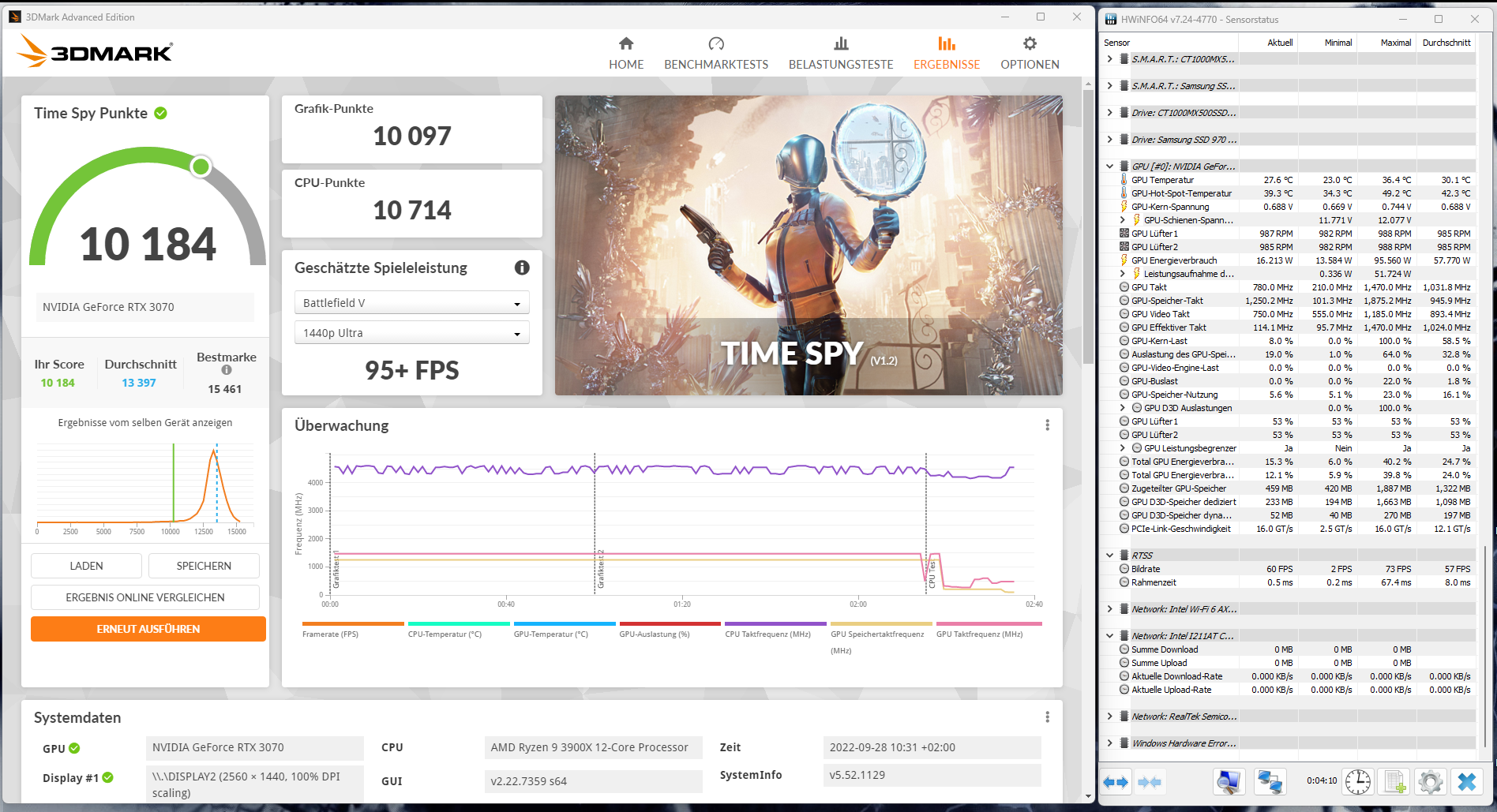The width and height of the screenshot is (1497, 812).
Task: Expand the Windows Hardware Error group
Action: (1109, 743)
